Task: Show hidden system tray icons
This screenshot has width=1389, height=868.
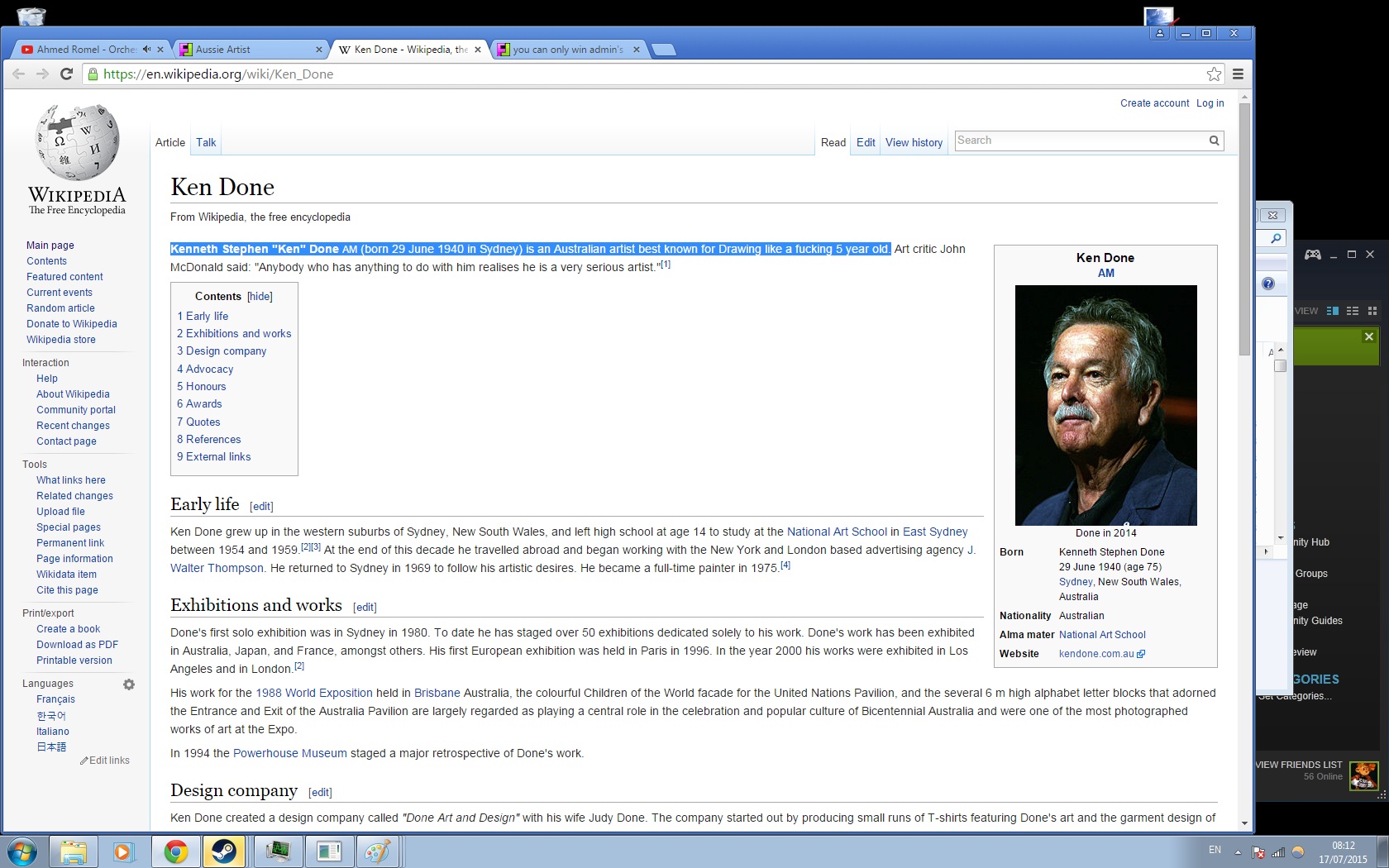Action: click(x=1238, y=851)
